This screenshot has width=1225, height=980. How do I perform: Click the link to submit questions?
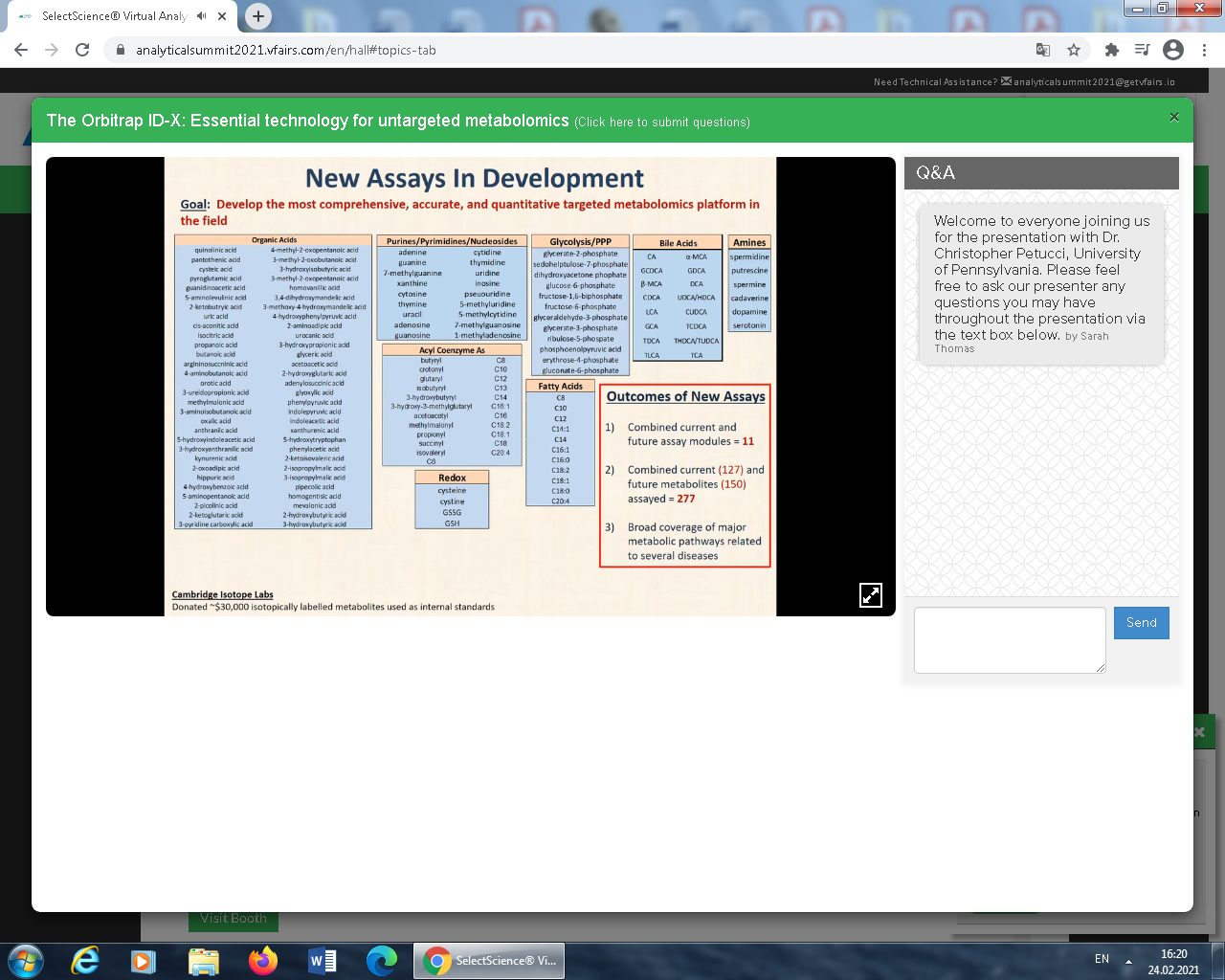[662, 122]
